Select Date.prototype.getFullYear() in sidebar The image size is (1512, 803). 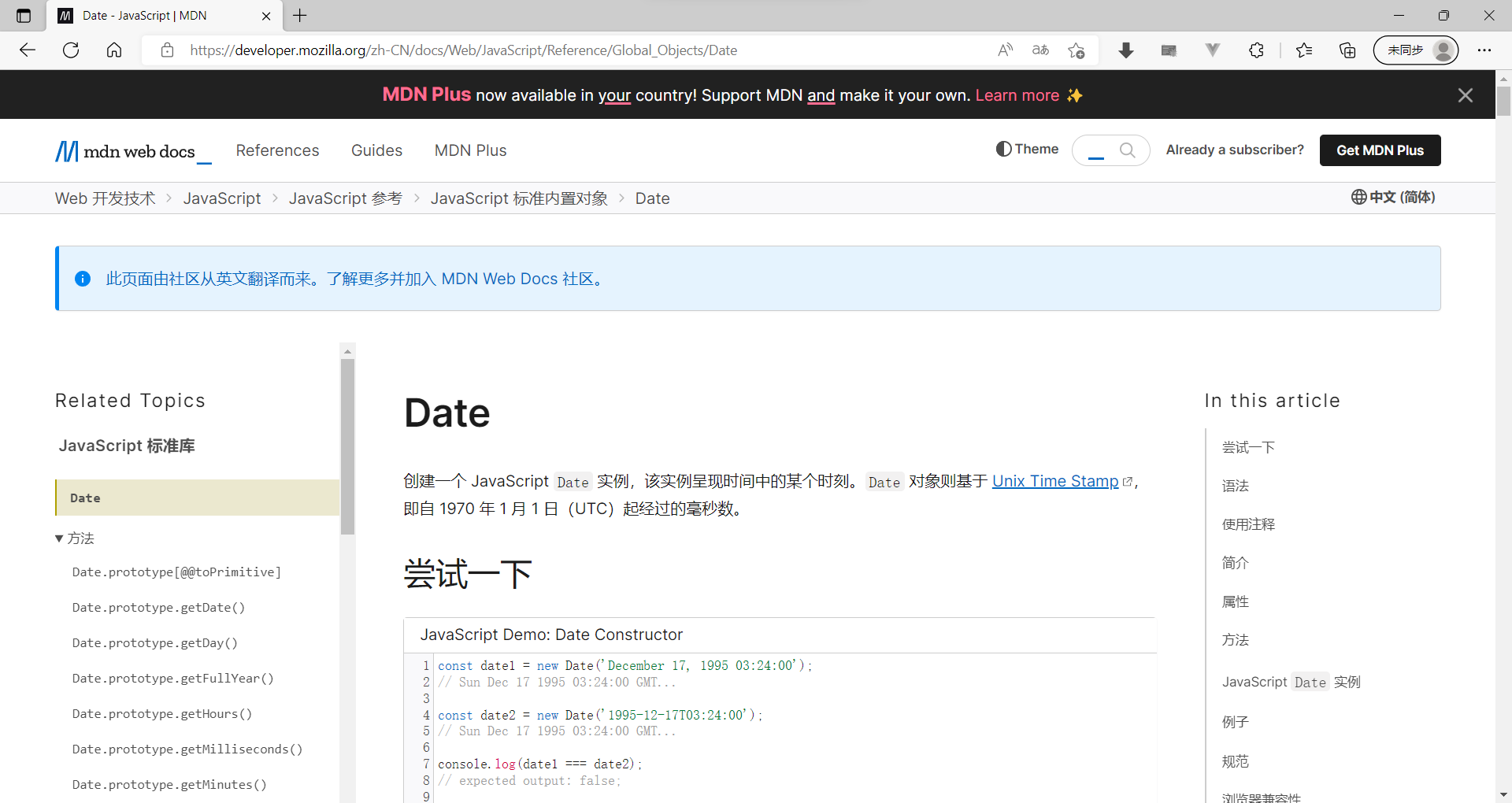coord(172,678)
